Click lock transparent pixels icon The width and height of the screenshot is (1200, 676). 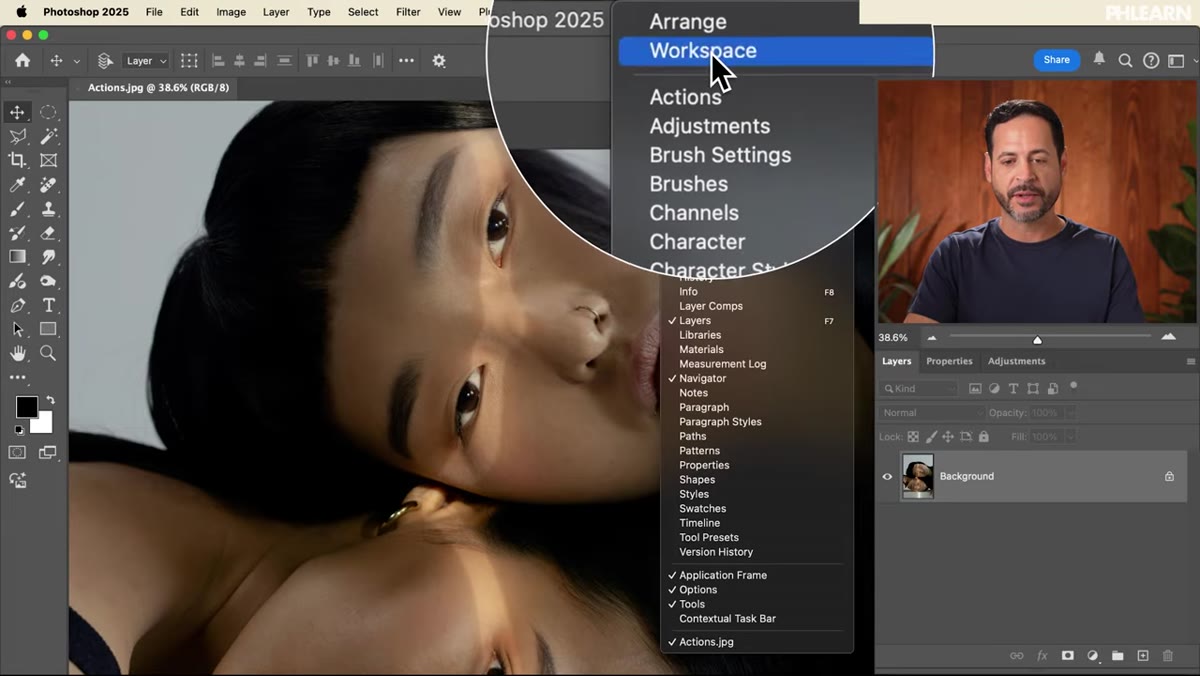point(913,437)
